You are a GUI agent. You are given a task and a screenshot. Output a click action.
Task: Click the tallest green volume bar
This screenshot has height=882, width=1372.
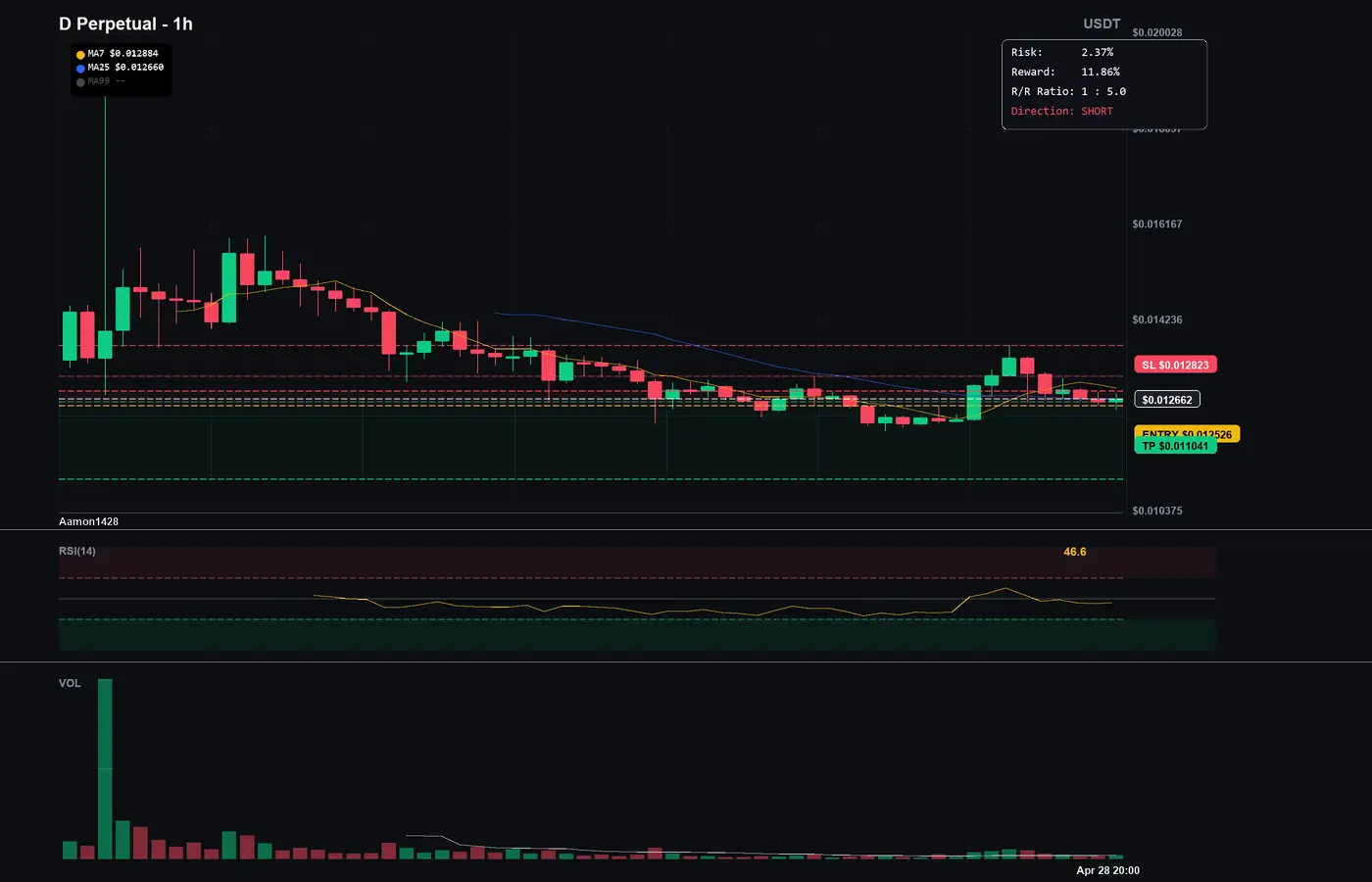pyautogui.click(x=105, y=769)
